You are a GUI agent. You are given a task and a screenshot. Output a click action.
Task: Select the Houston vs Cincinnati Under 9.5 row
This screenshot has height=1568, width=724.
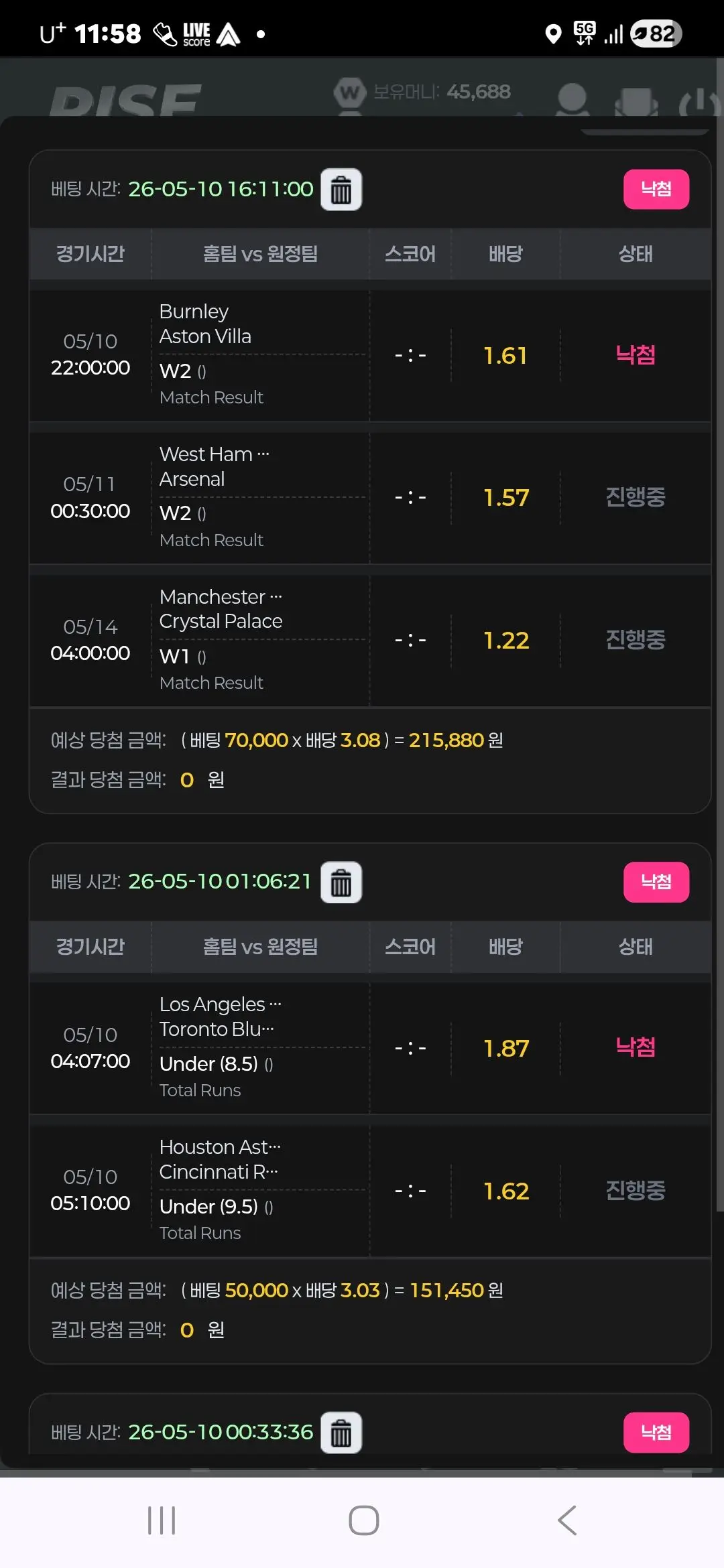click(x=370, y=1191)
